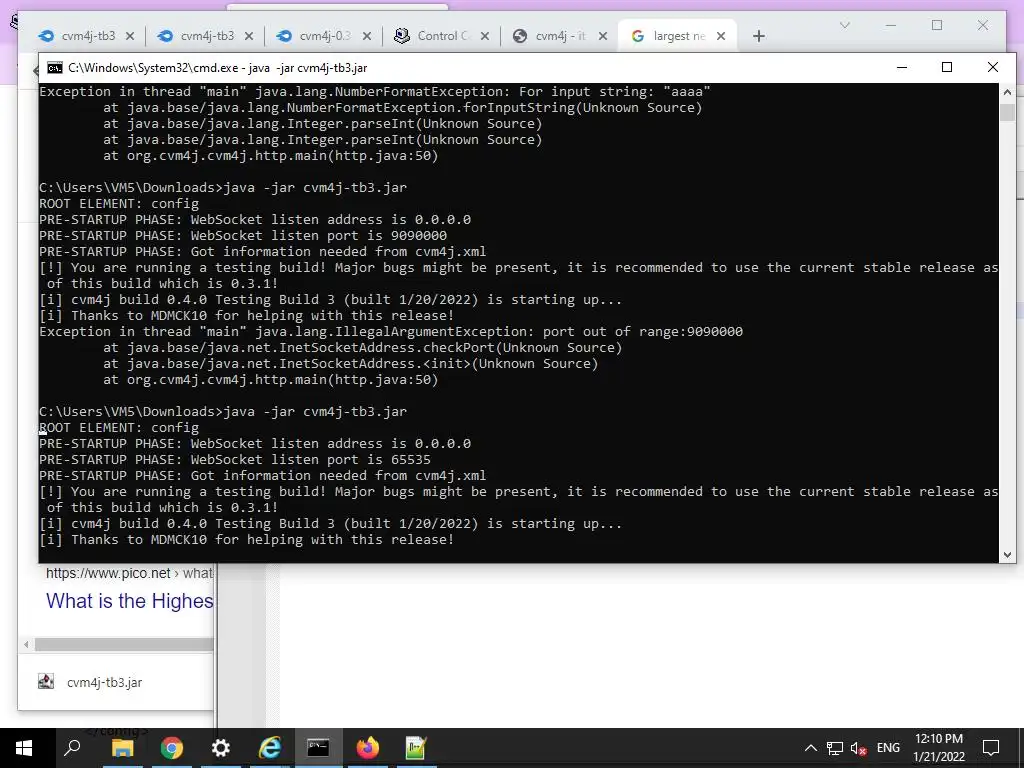The image size is (1024, 768).
Task: Close the Control C tab
Action: pyautogui.click(x=485, y=37)
